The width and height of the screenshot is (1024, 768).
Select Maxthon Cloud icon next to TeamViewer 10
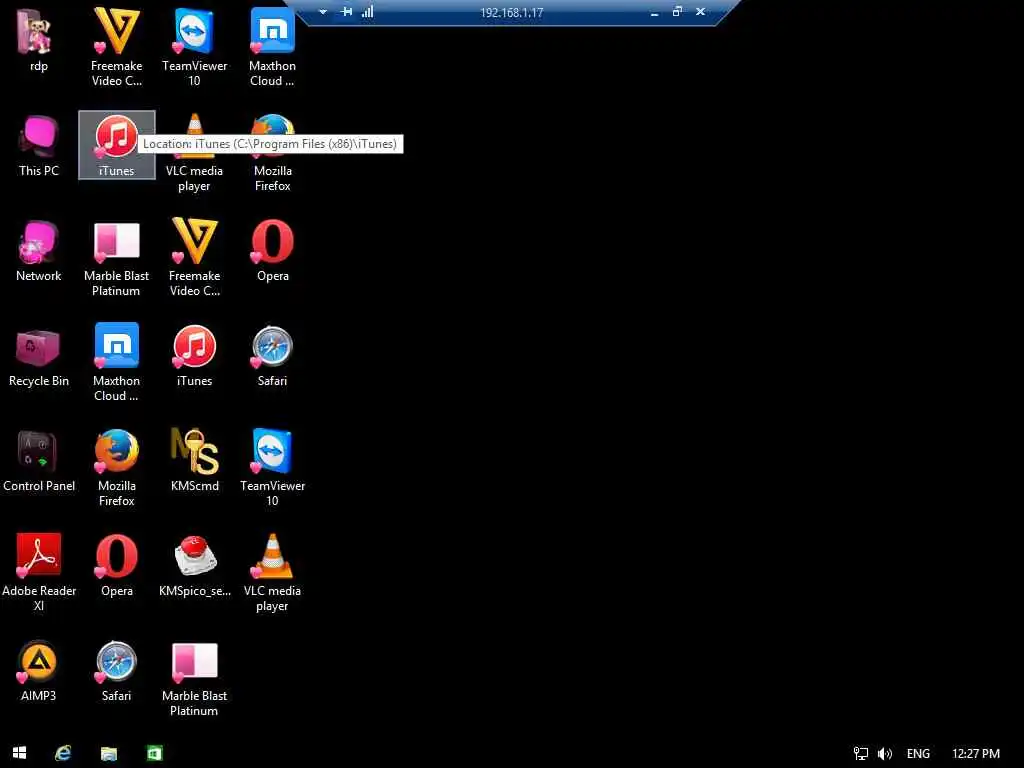[x=272, y=47]
